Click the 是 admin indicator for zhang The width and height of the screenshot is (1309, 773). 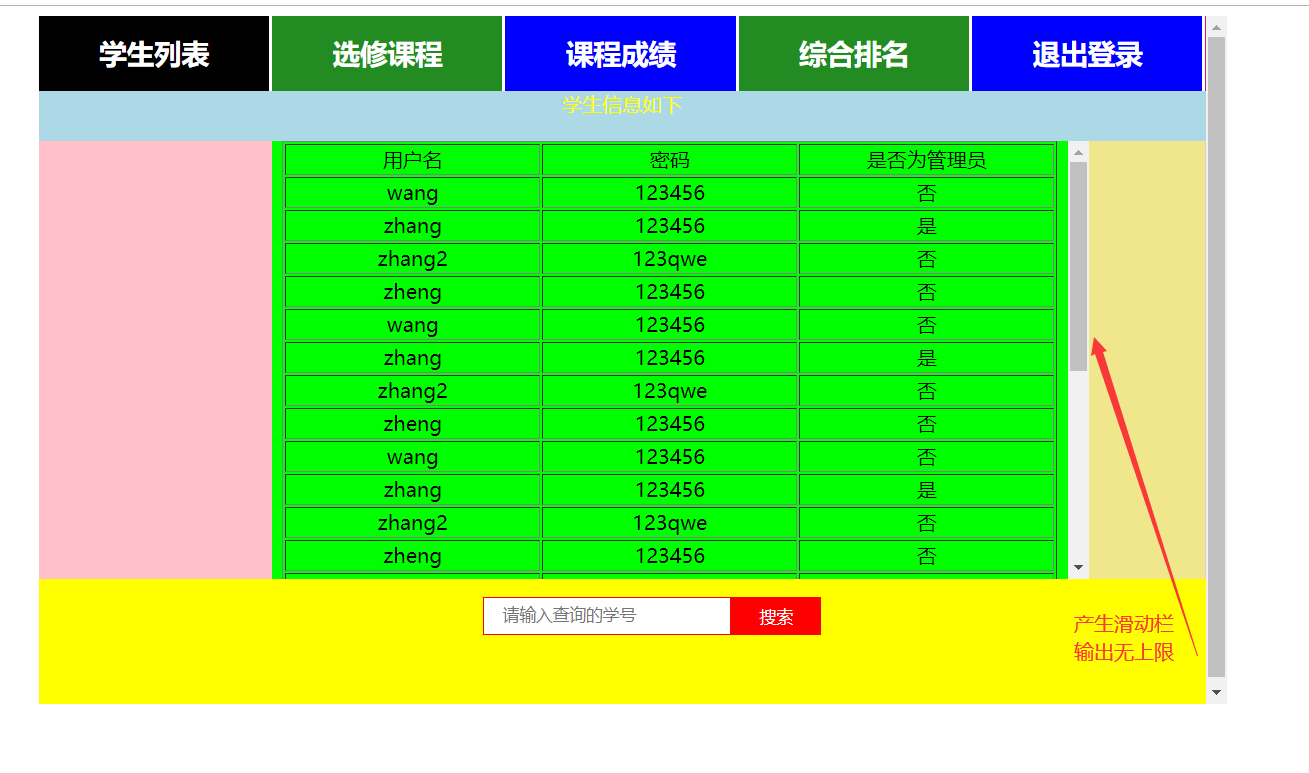pyautogui.click(x=926, y=225)
